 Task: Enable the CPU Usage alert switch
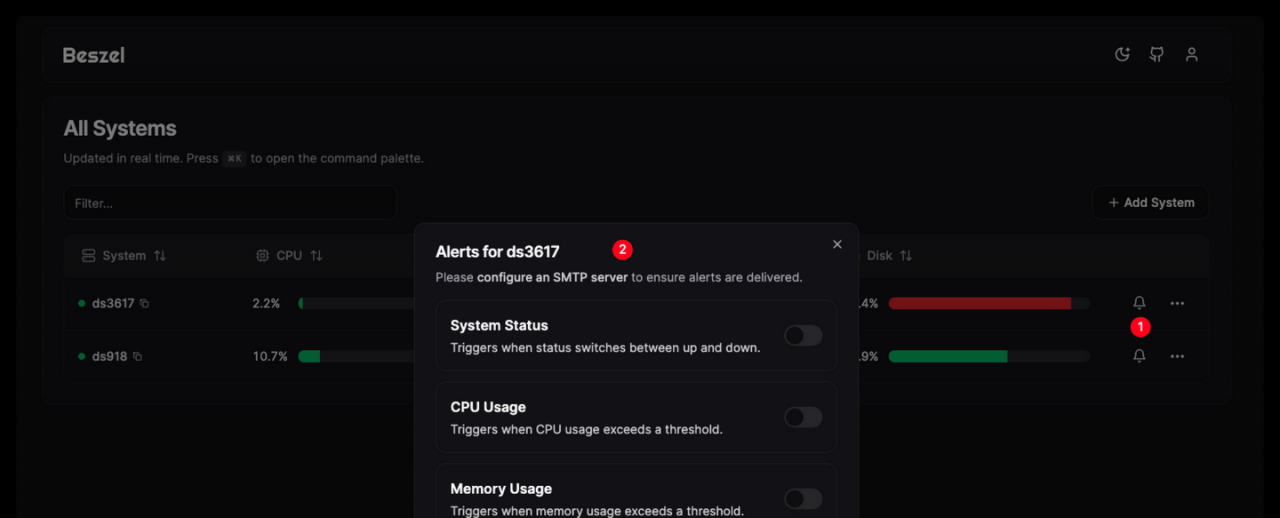click(x=803, y=417)
